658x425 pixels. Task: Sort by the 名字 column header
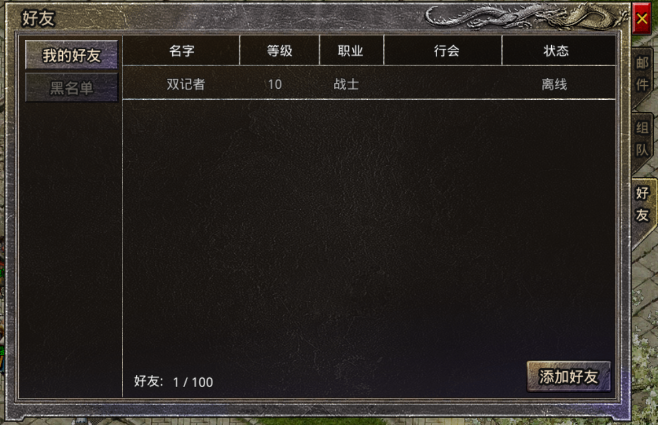(181, 51)
